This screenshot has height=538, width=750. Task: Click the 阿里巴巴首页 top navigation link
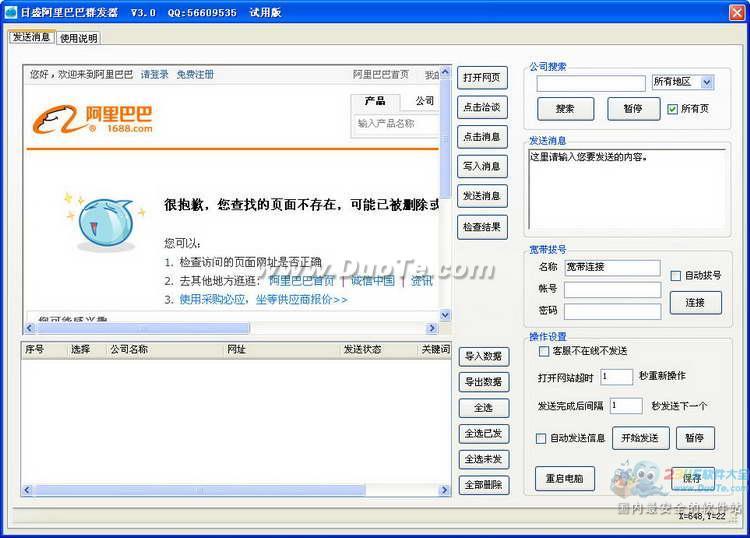coord(381,75)
